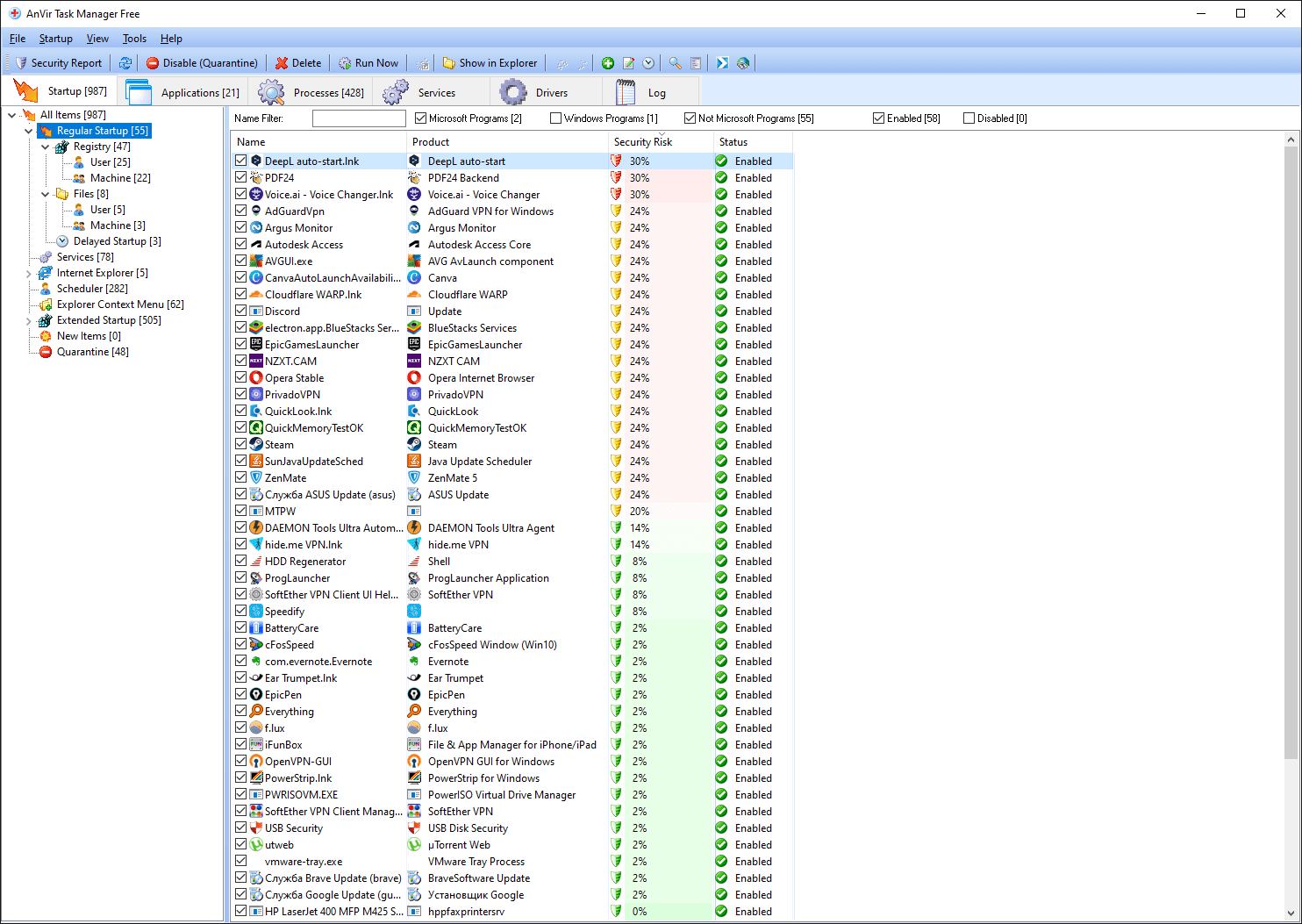Click the clock icon in the toolbar

(x=648, y=63)
